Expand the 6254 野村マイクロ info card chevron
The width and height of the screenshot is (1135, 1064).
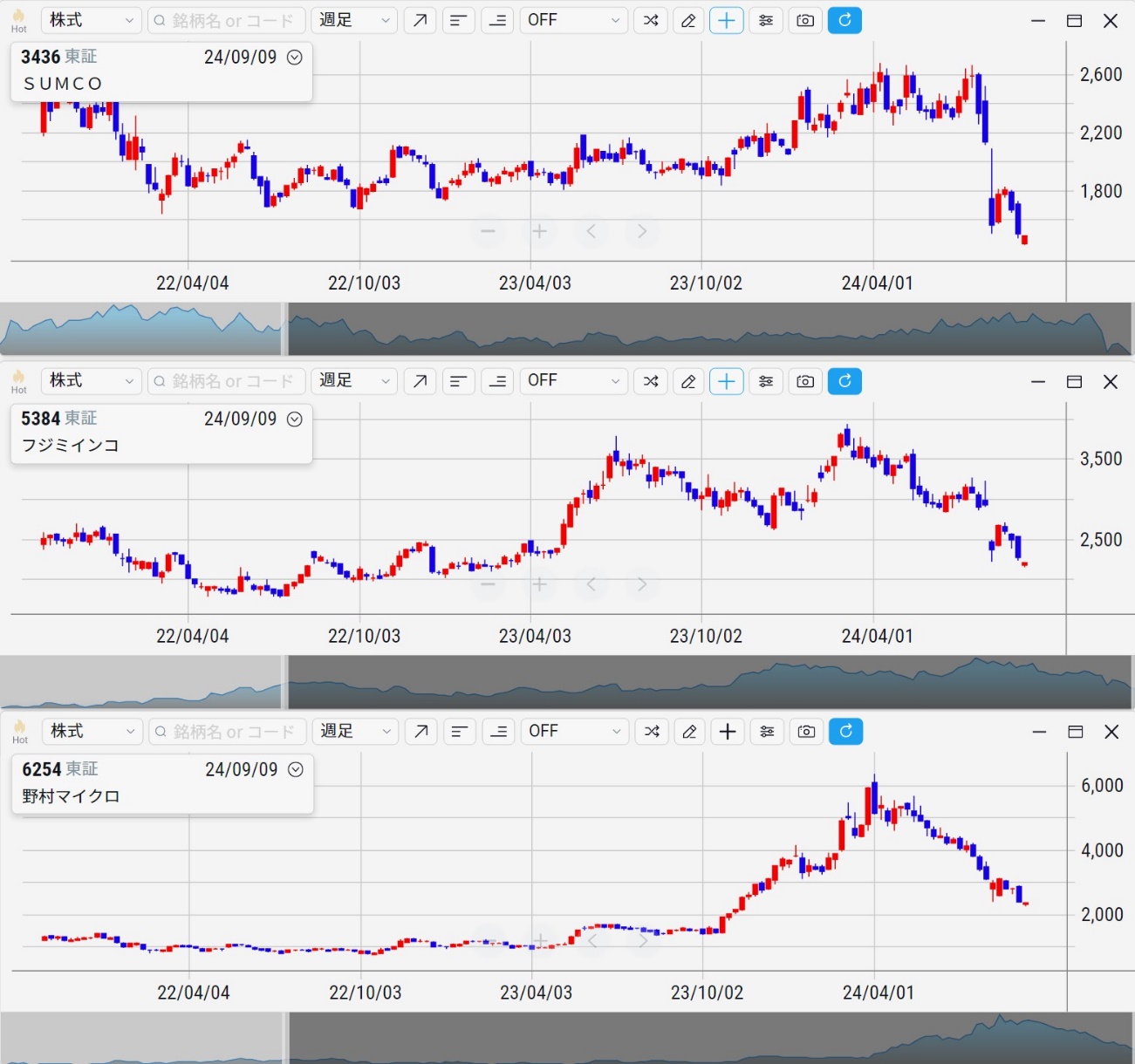pos(296,770)
